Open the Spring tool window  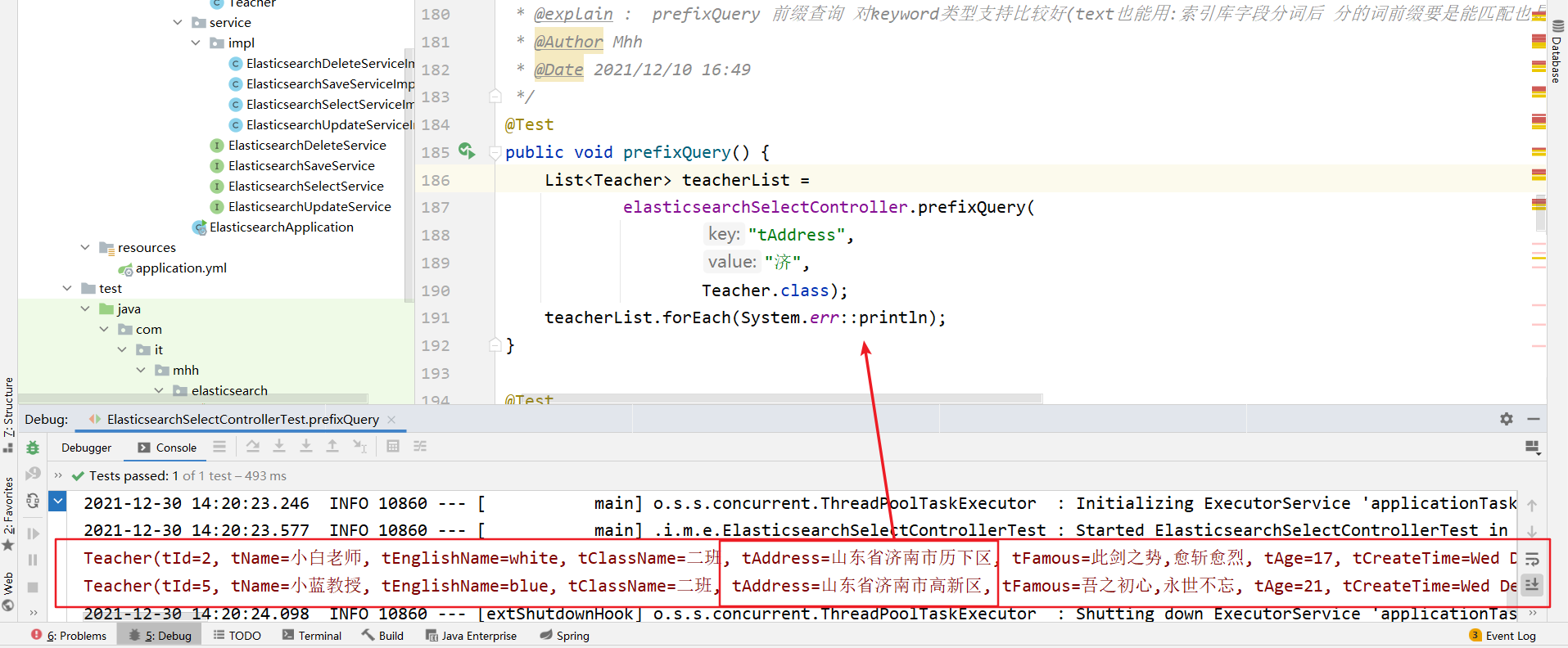pyautogui.click(x=564, y=636)
